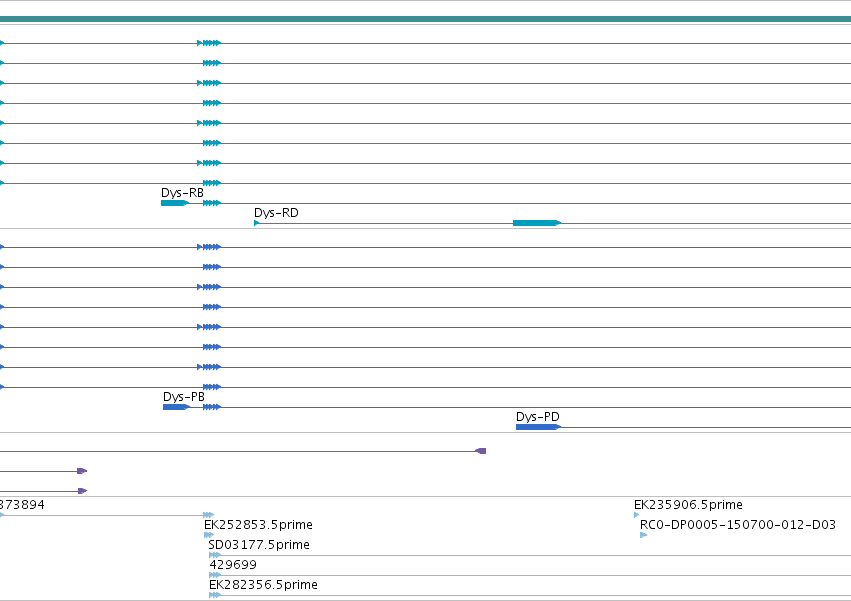Select the SD03177.5prime EST label
Screen dimensions: 851x601
(x=259, y=545)
